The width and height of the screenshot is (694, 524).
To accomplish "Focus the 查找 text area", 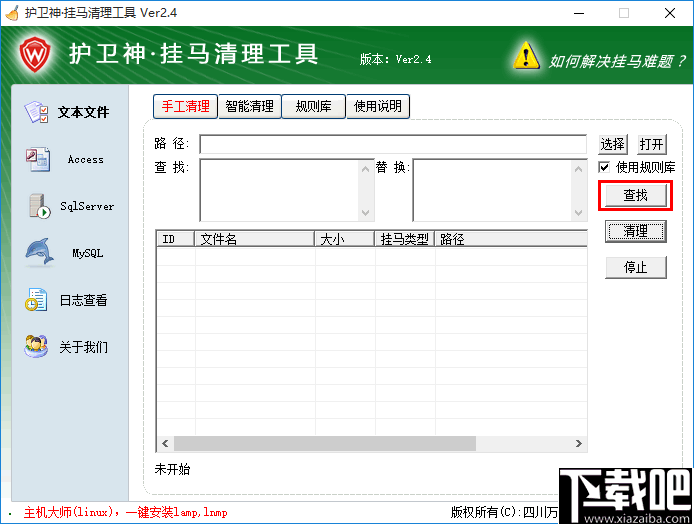I will coord(281,190).
